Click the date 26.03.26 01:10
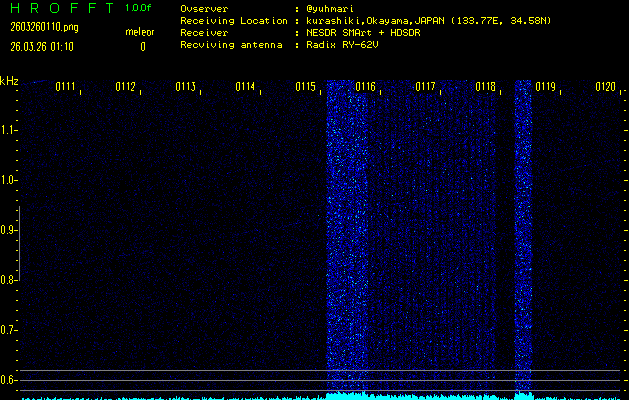This screenshot has height=400, width=629. (42, 47)
